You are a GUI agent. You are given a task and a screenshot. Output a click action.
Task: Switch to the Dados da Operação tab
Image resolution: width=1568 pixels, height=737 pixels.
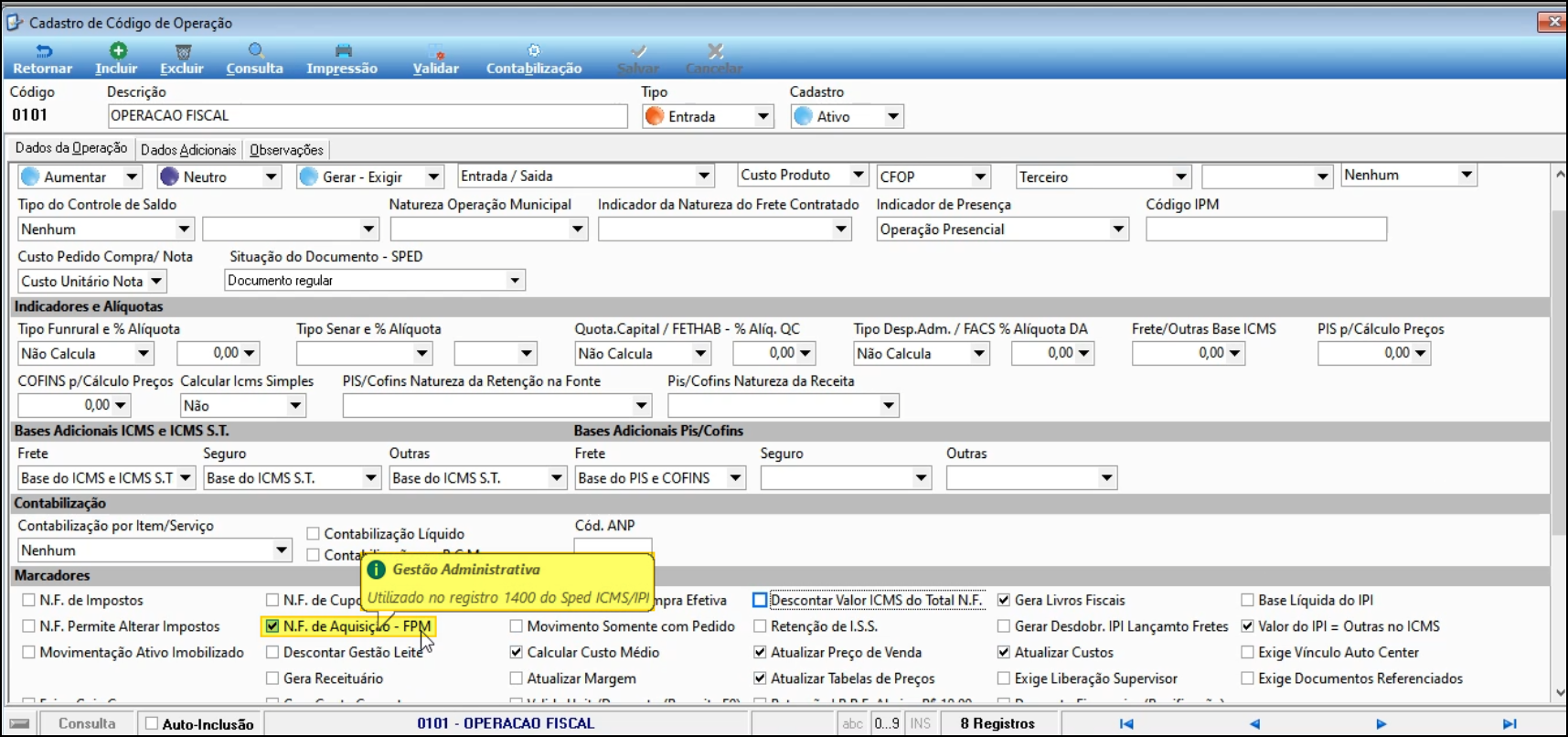tap(71, 148)
